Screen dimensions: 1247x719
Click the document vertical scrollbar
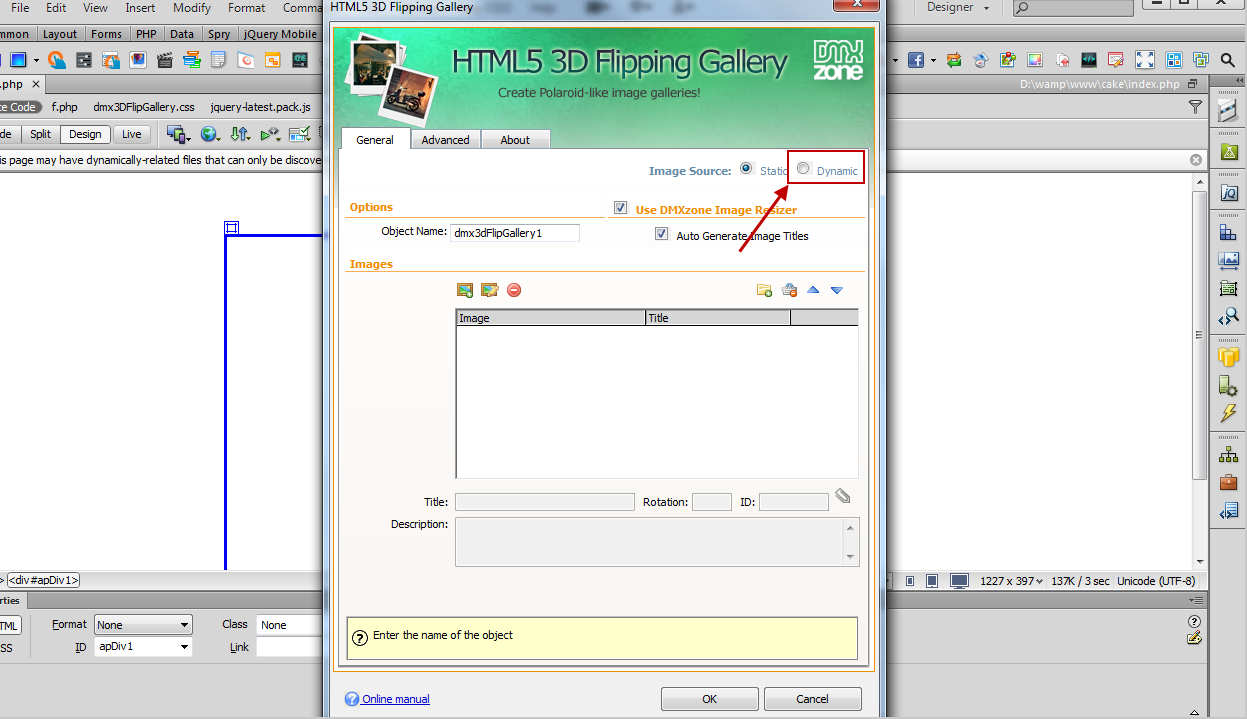(x=1200, y=370)
